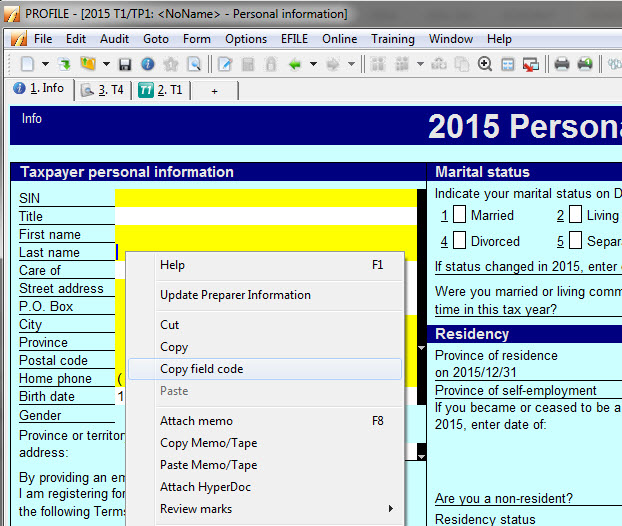
Task: Open the forward arrow history dropdown
Action: (351, 63)
